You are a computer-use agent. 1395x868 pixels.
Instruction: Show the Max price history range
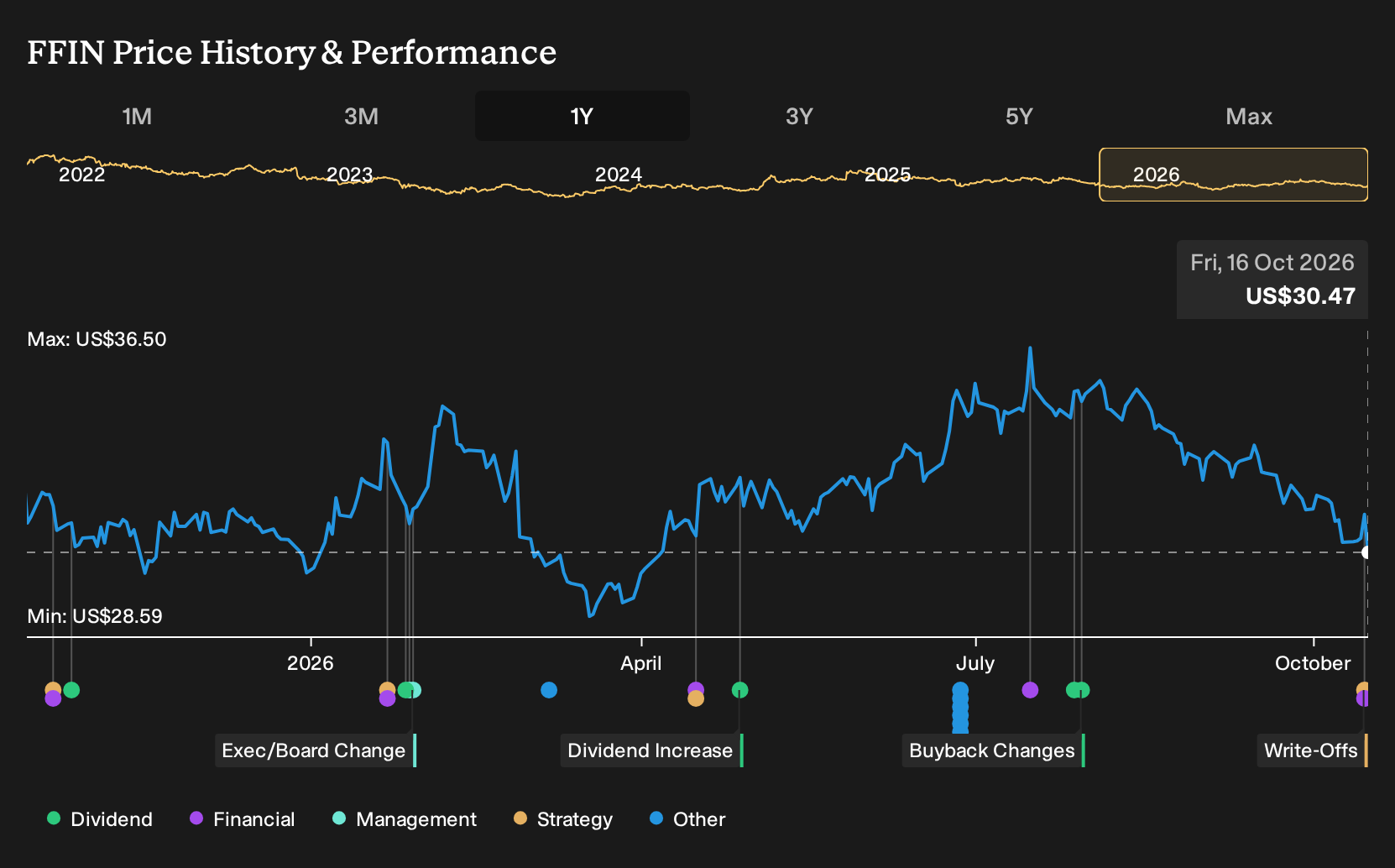[x=1249, y=116]
